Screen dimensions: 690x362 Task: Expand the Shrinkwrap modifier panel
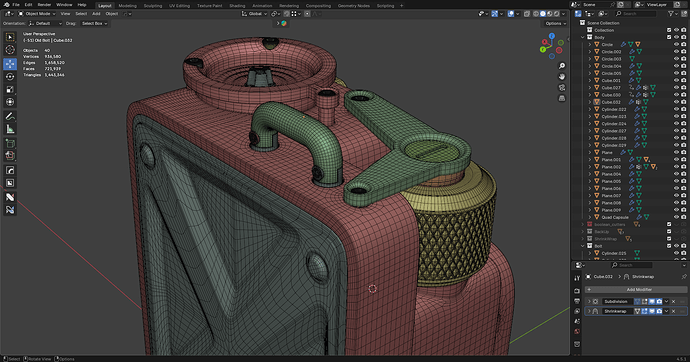pos(589,311)
